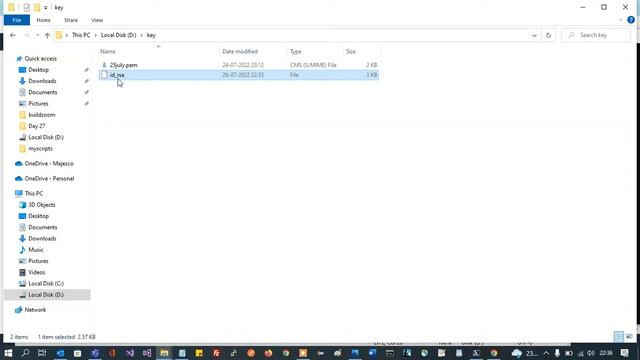
Task: Open buildzoom folder in sidebar
Action: point(41,115)
